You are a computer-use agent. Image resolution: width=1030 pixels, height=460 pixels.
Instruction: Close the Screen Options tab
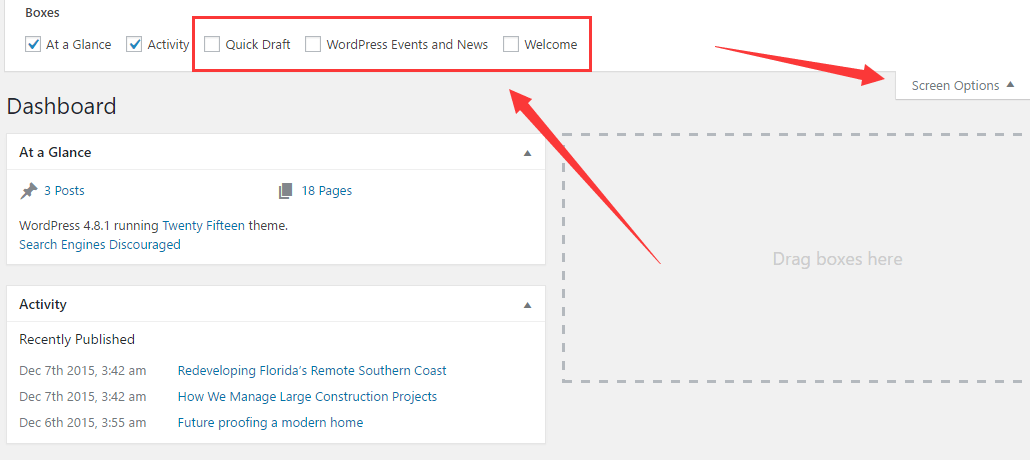962,86
